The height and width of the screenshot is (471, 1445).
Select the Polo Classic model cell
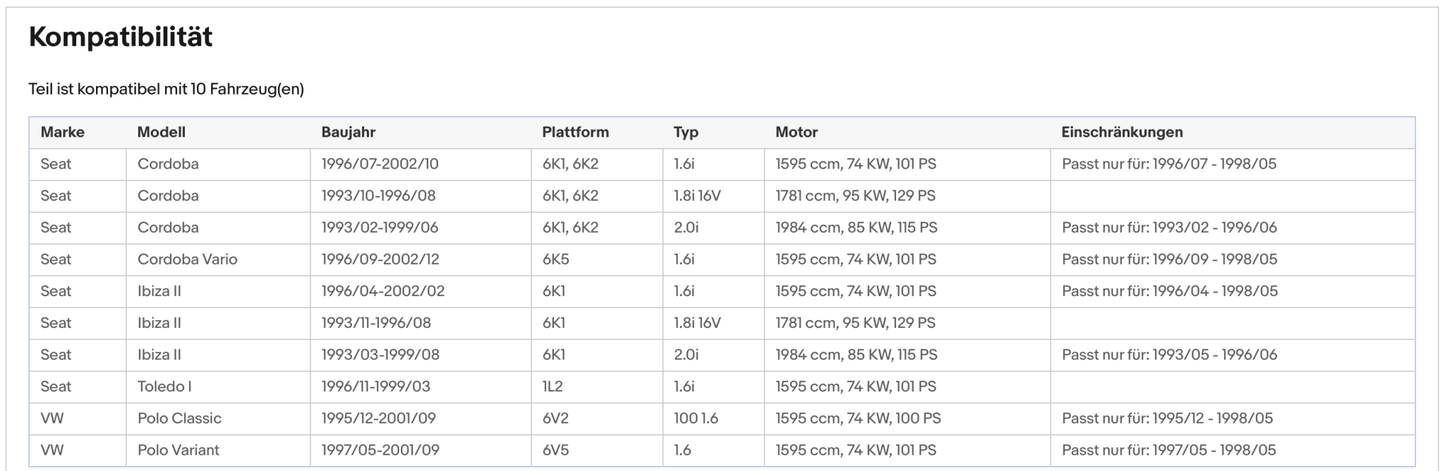coord(179,418)
